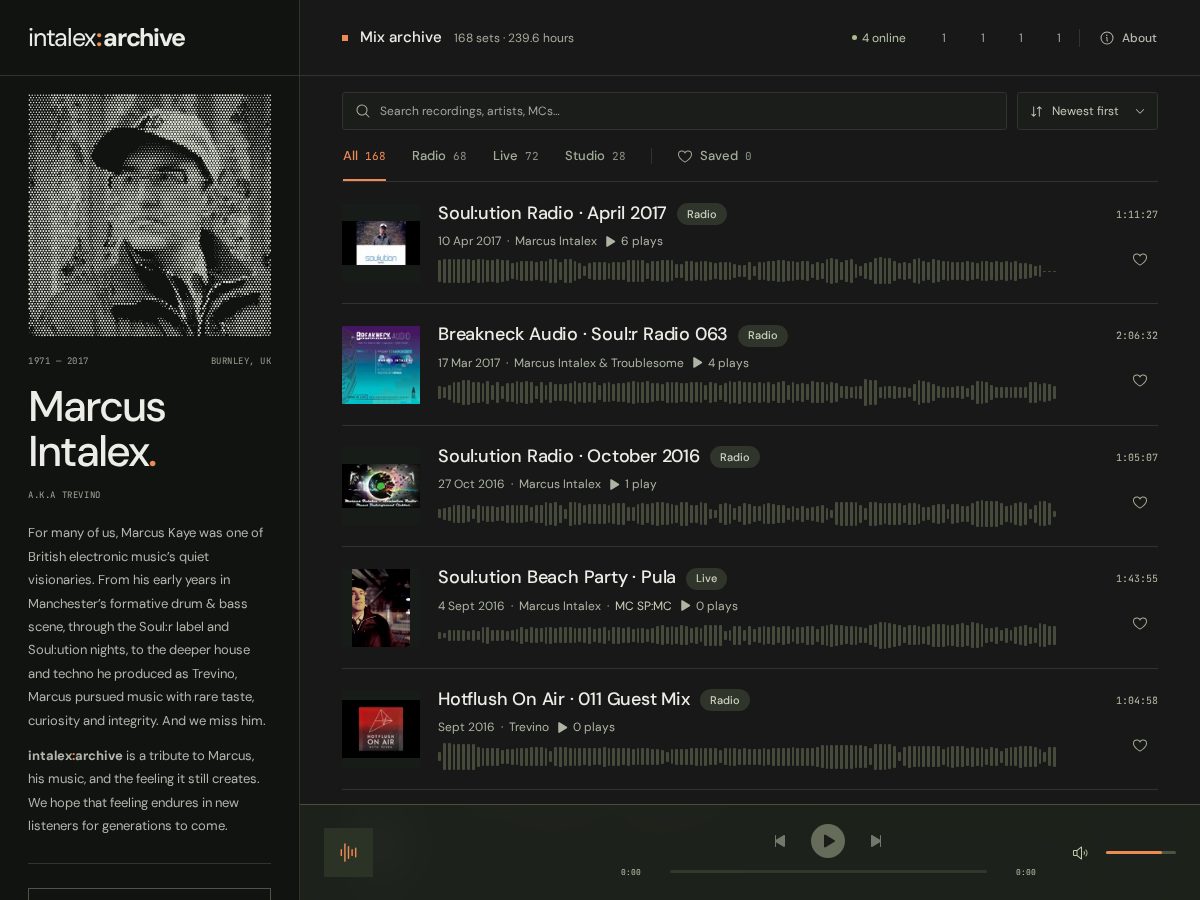Heart the Hotflush On Air 011 Guest Mix
The image size is (1200, 900).
click(1140, 745)
